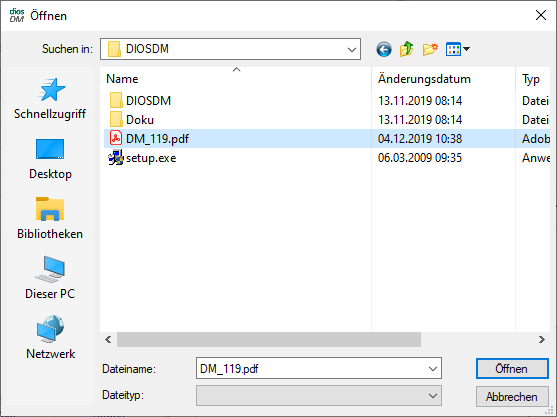Open Schnellzugriff in the sidebar
Screen dimensions: 557x417
pyautogui.click(x=50, y=99)
